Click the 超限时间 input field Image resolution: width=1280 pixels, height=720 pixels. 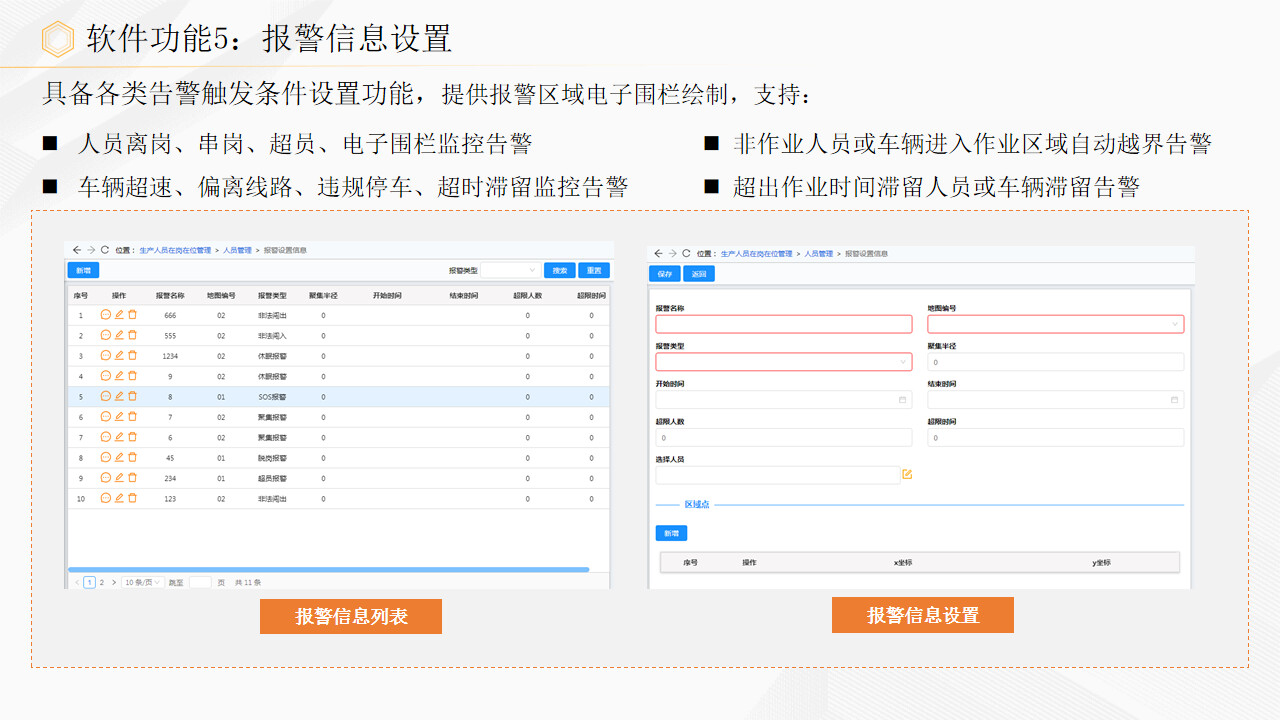[x=1056, y=437]
